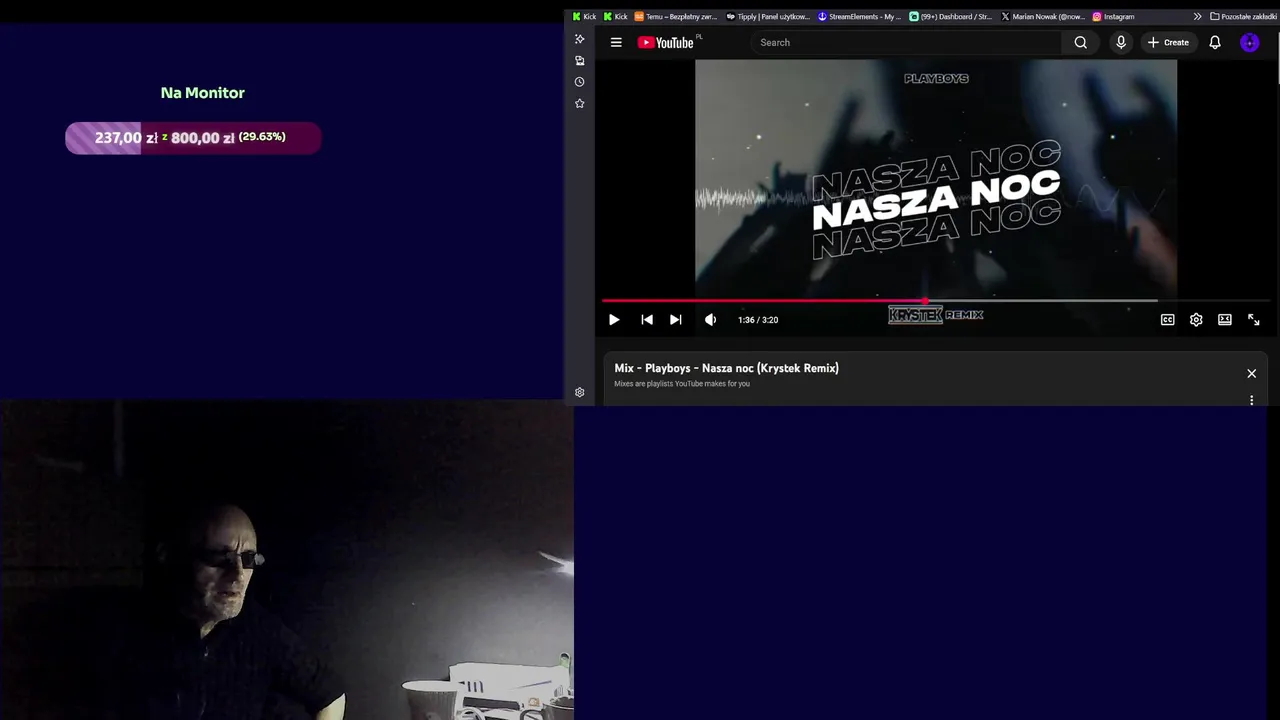
Task: Expand hidden bookmarks with the double chevron
Action: point(1197,16)
